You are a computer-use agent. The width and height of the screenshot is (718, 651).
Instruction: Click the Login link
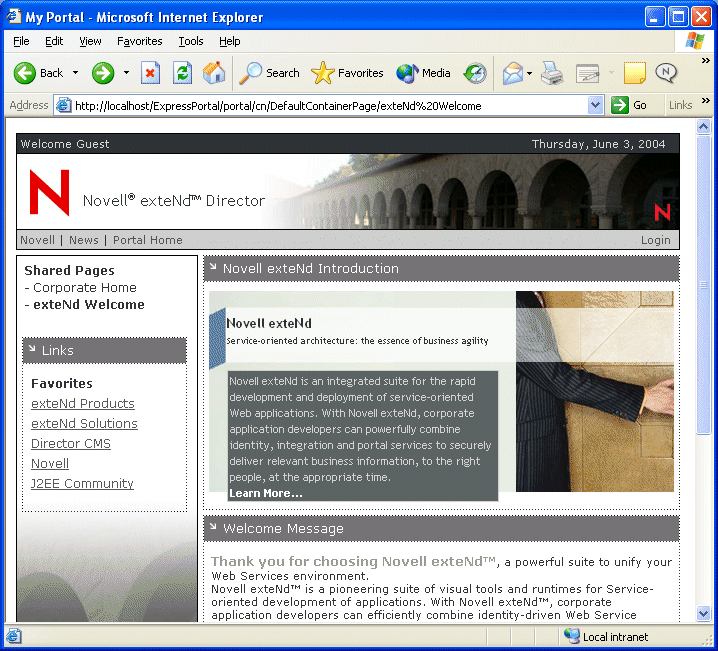655,240
